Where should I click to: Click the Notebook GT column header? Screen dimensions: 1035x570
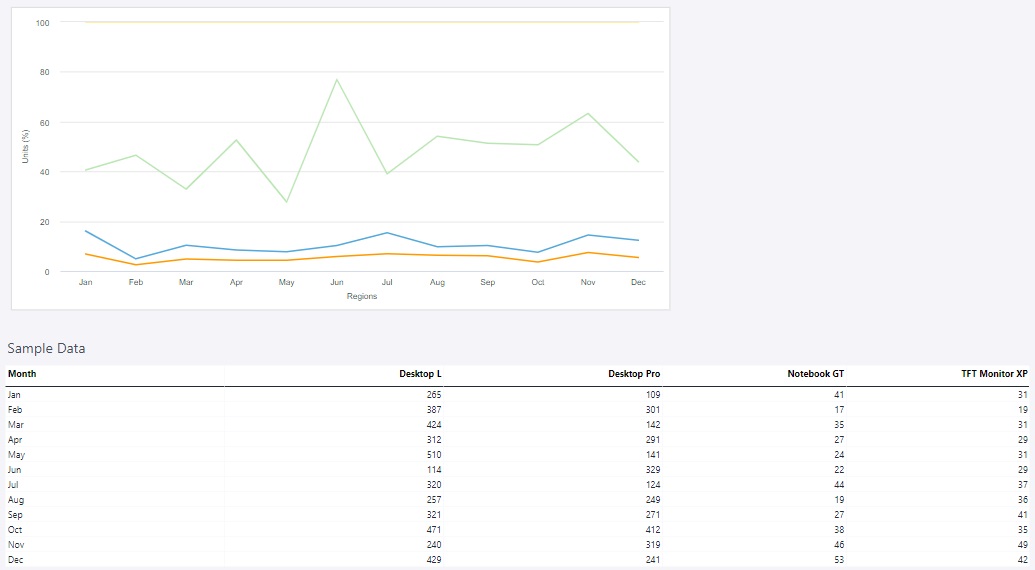pos(815,374)
